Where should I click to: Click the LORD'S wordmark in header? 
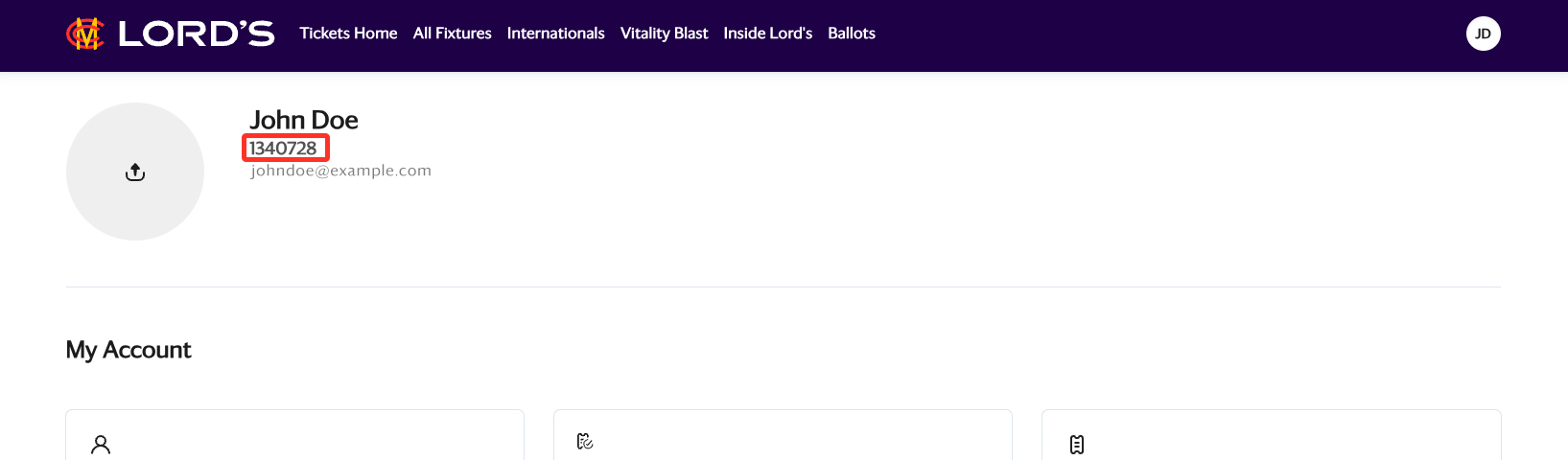point(197,34)
